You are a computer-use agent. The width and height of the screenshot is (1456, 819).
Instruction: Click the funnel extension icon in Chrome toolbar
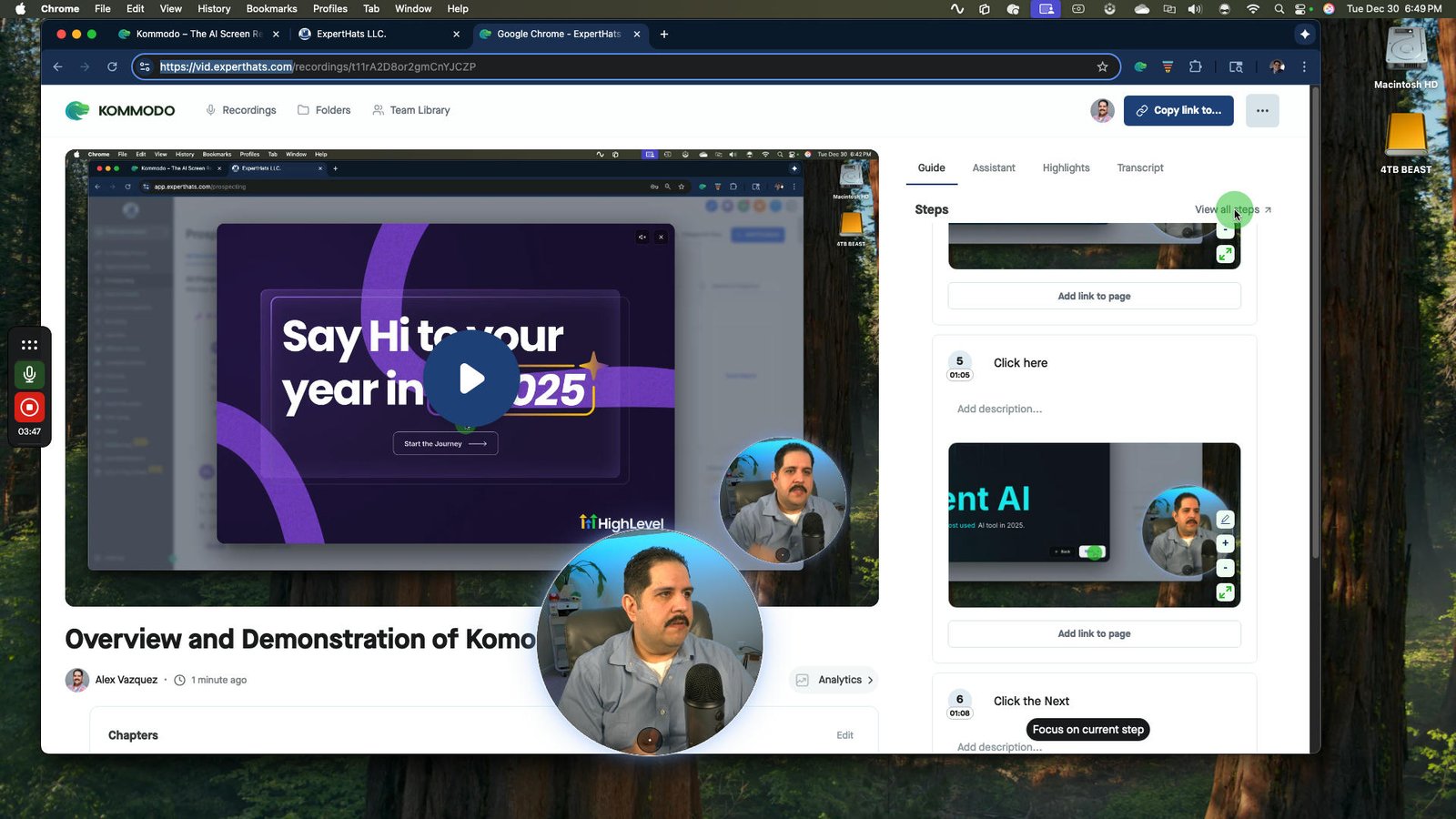click(1168, 66)
